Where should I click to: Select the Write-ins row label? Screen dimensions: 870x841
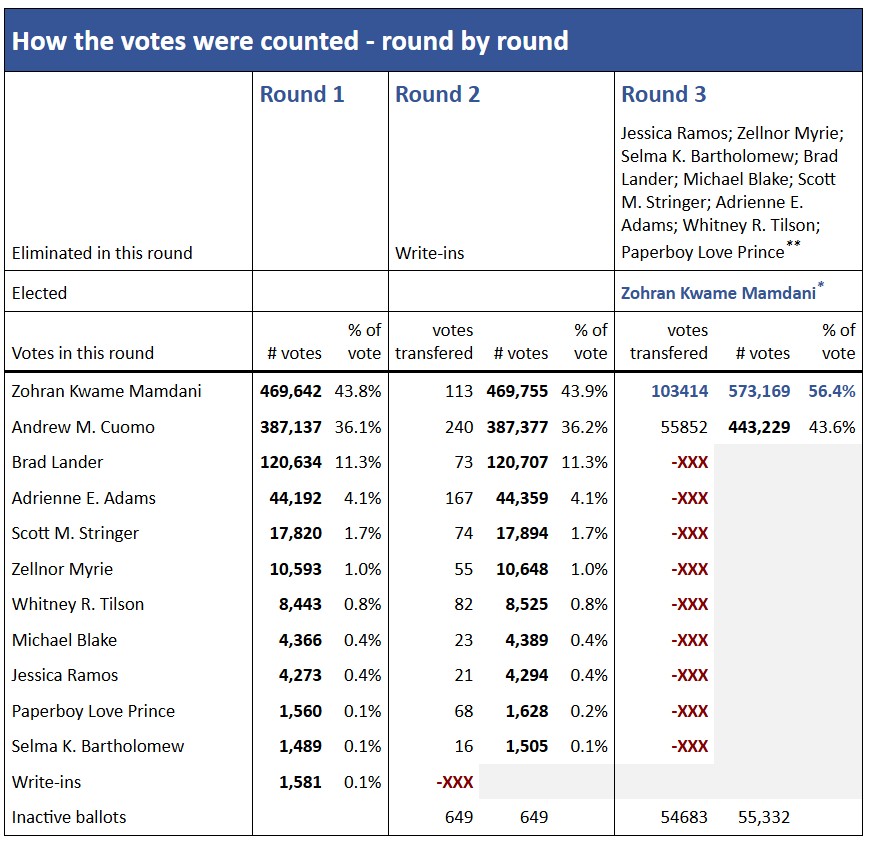pos(42,782)
